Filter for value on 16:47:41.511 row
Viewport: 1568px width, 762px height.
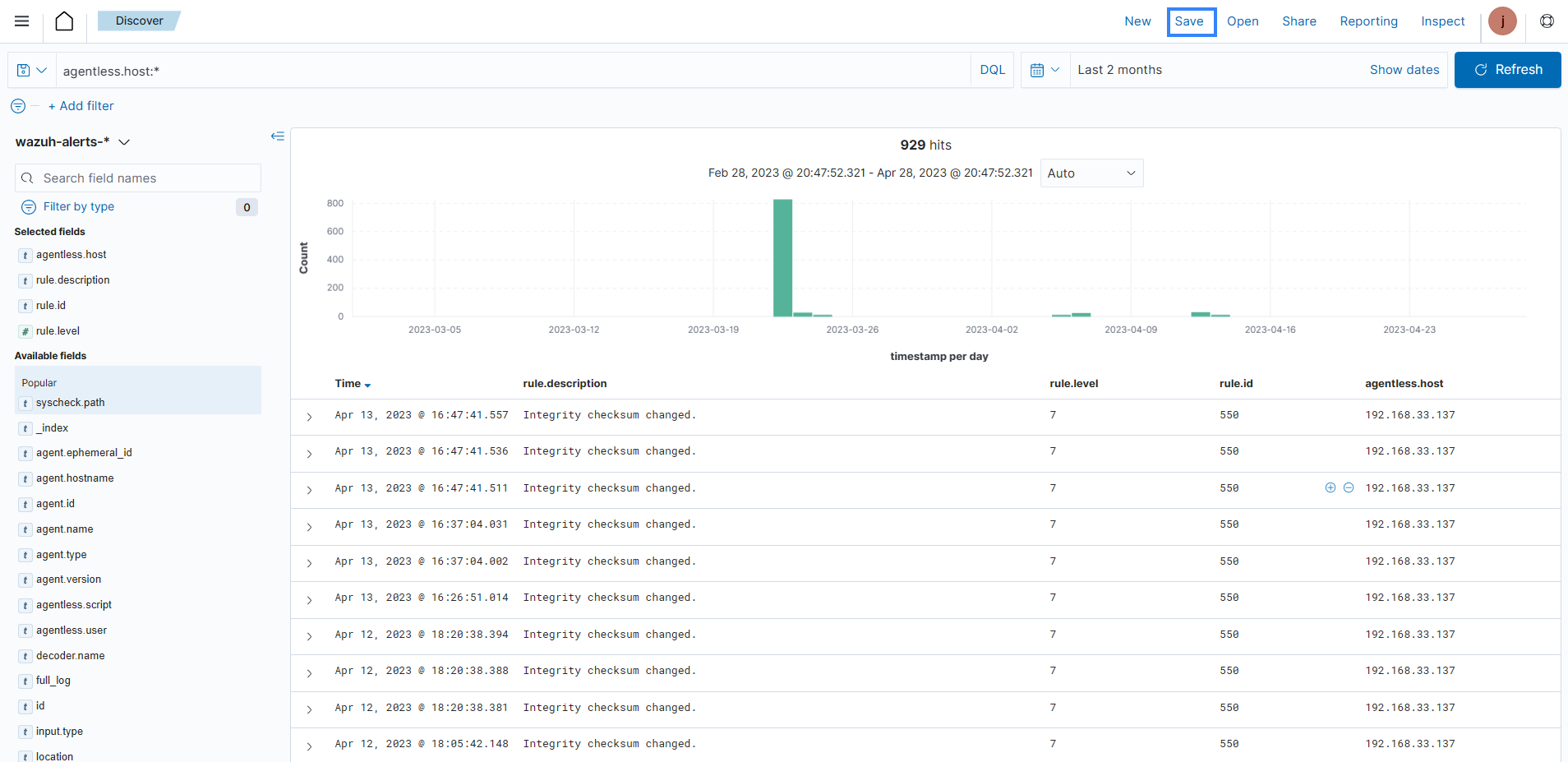1330,488
